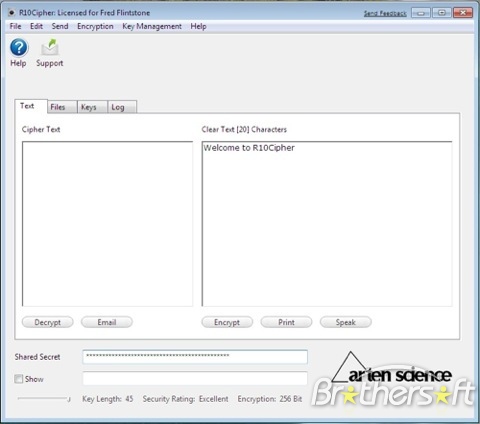Image resolution: width=480 pixels, height=424 pixels.
Task: Maximize the R10Cipher window
Action: 442,13
